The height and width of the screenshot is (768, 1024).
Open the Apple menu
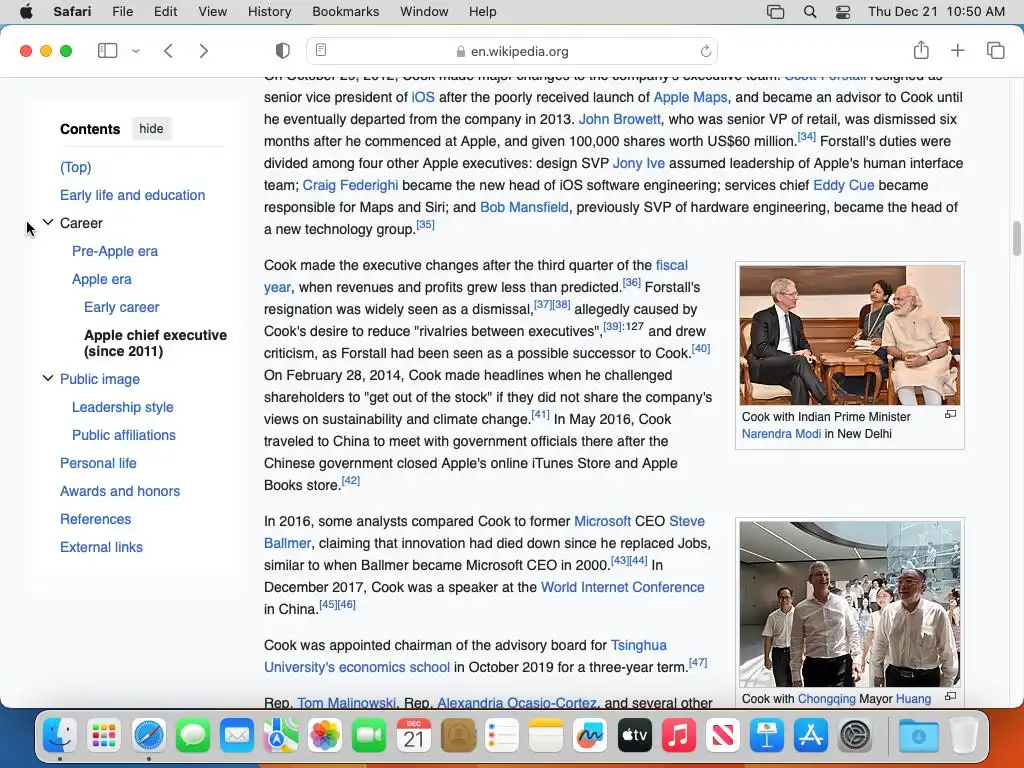pyautogui.click(x=26, y=12)
